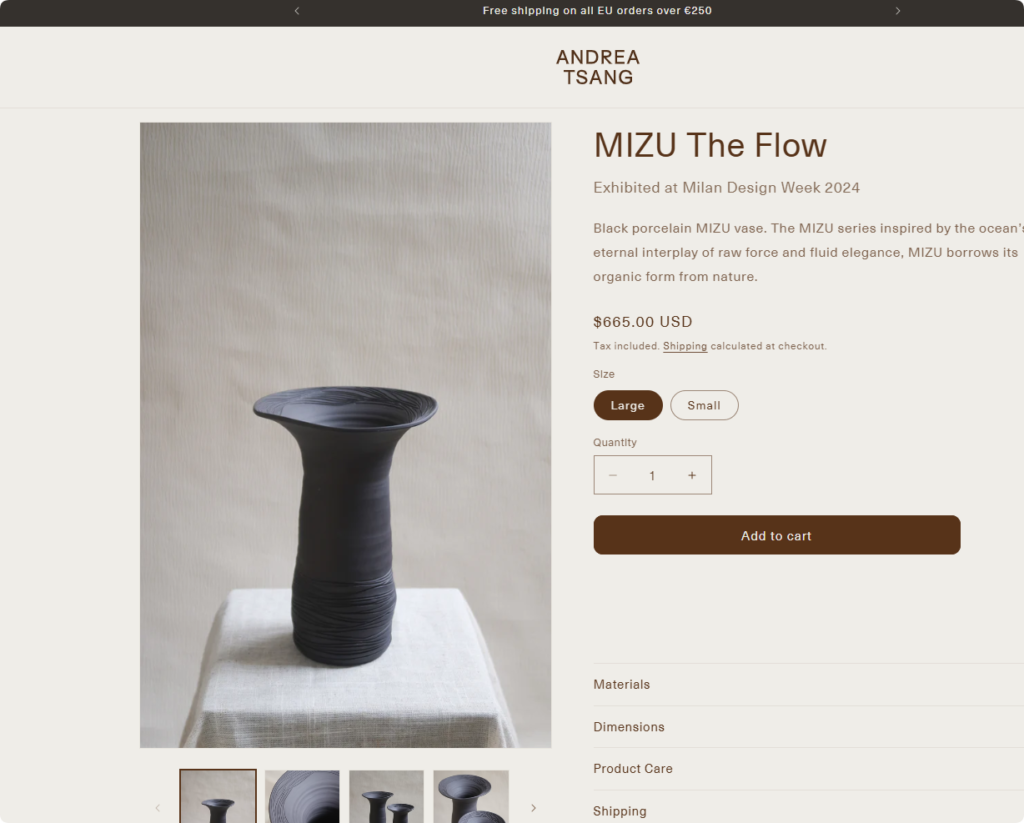Increase quantity with the plus icon
Image resolution: width=1024 pixels, height=823 pixels.
(691, 475)
